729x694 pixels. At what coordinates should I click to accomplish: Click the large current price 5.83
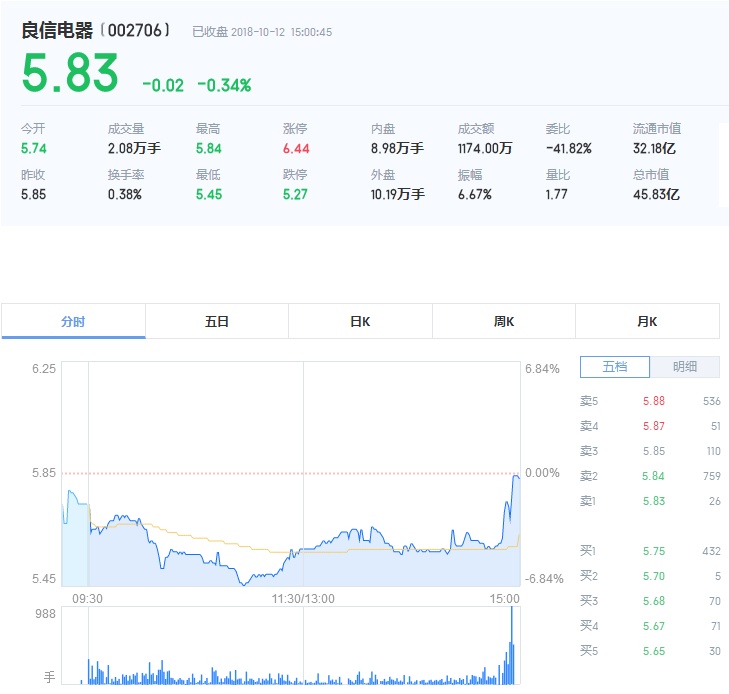click(x=70, y=74)
